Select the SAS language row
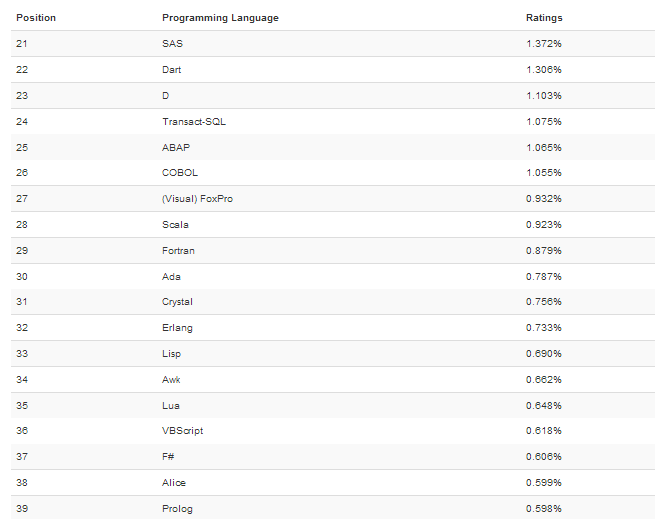655x519 pixels. 172,44
